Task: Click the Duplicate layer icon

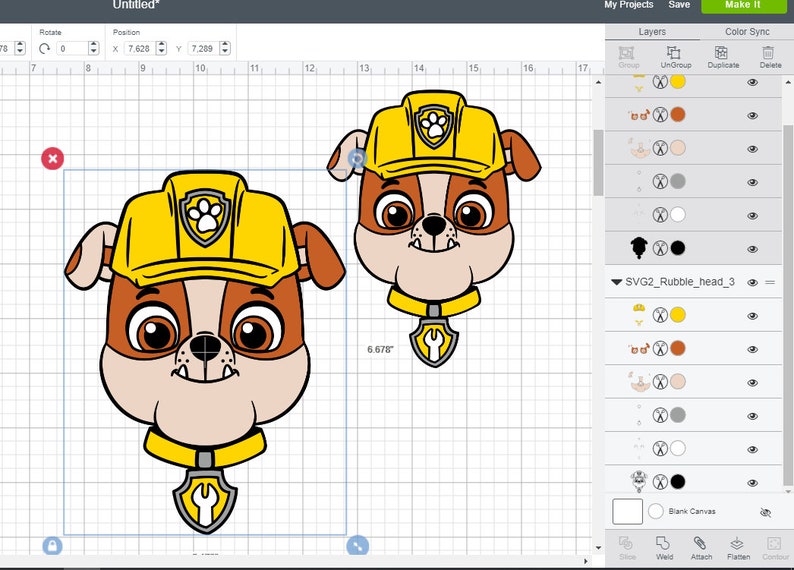Action: point(721,53)
